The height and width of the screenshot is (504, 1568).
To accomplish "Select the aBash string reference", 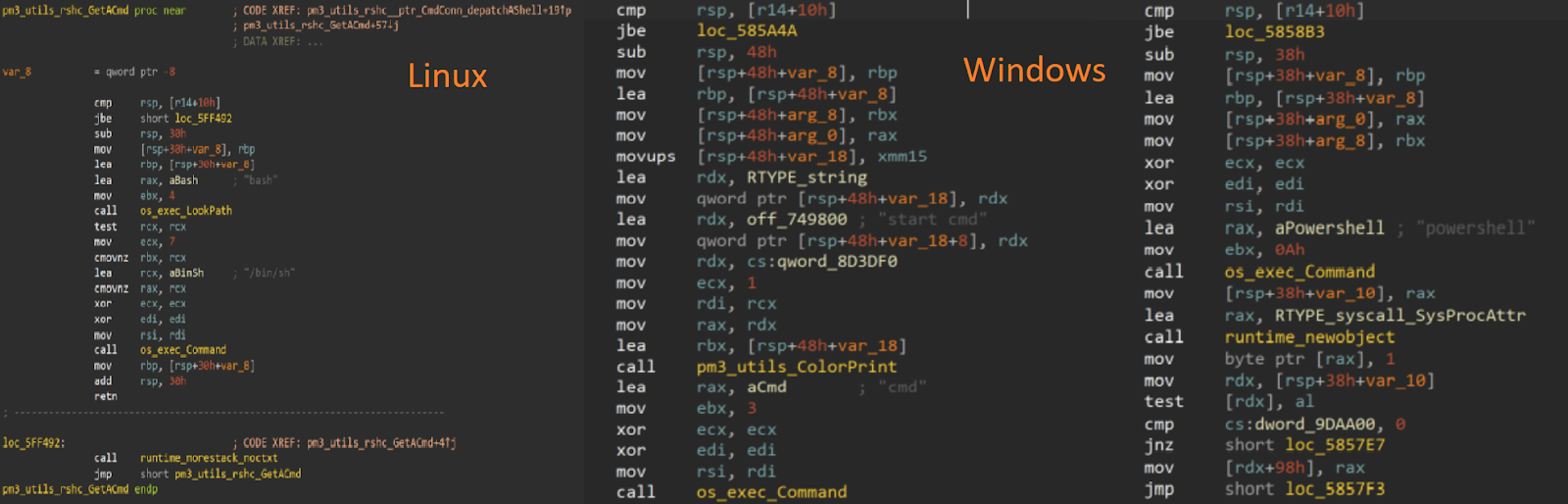I will [x=183, y=180].
